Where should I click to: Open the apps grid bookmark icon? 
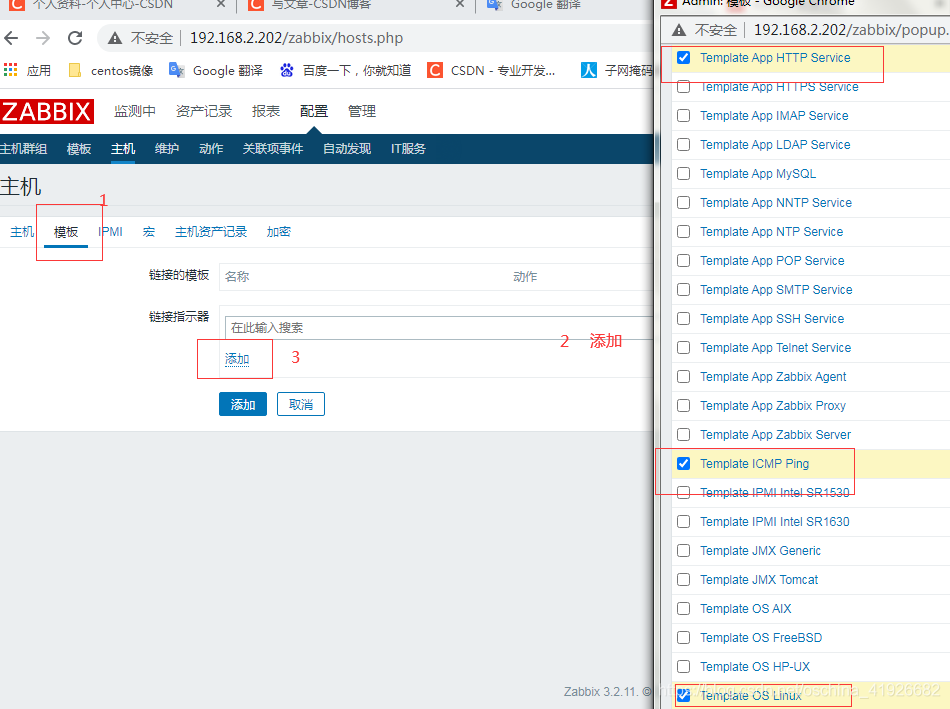(10, 70)
